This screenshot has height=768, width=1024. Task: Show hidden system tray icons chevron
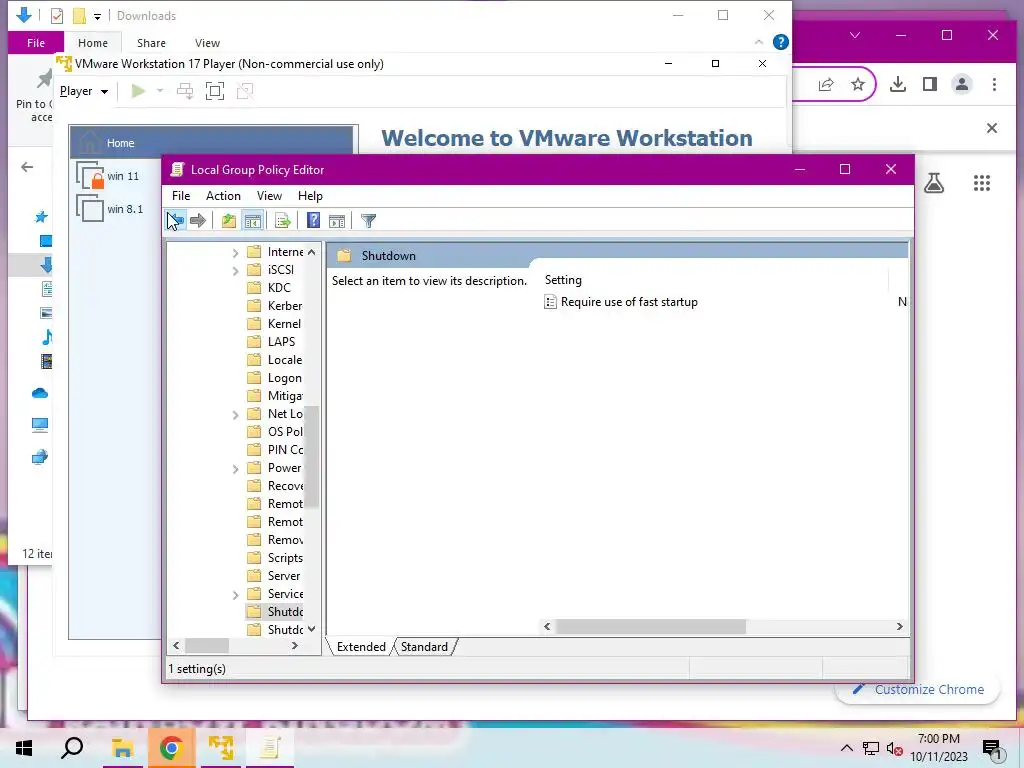(x=846, y=748)
